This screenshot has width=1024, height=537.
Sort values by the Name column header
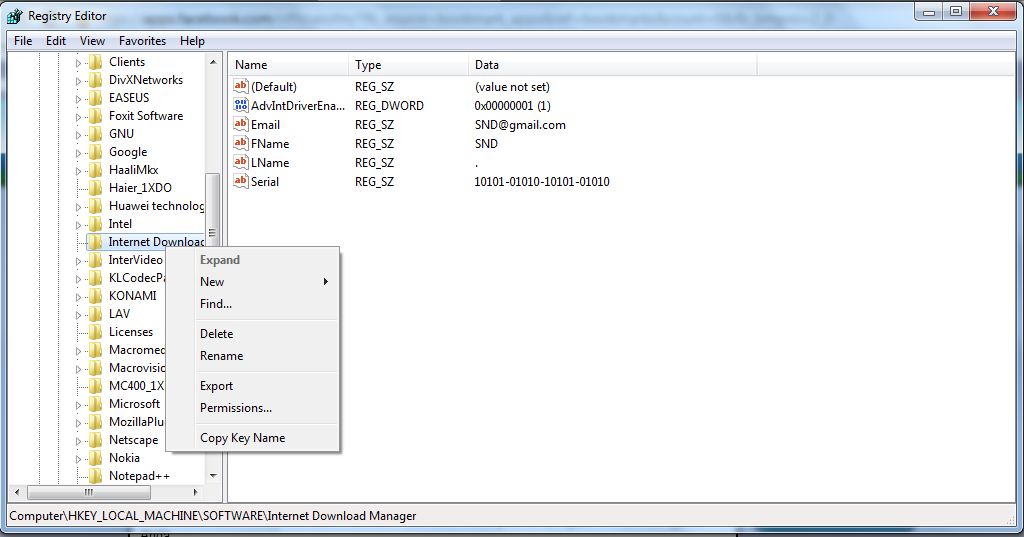point(288,65)
